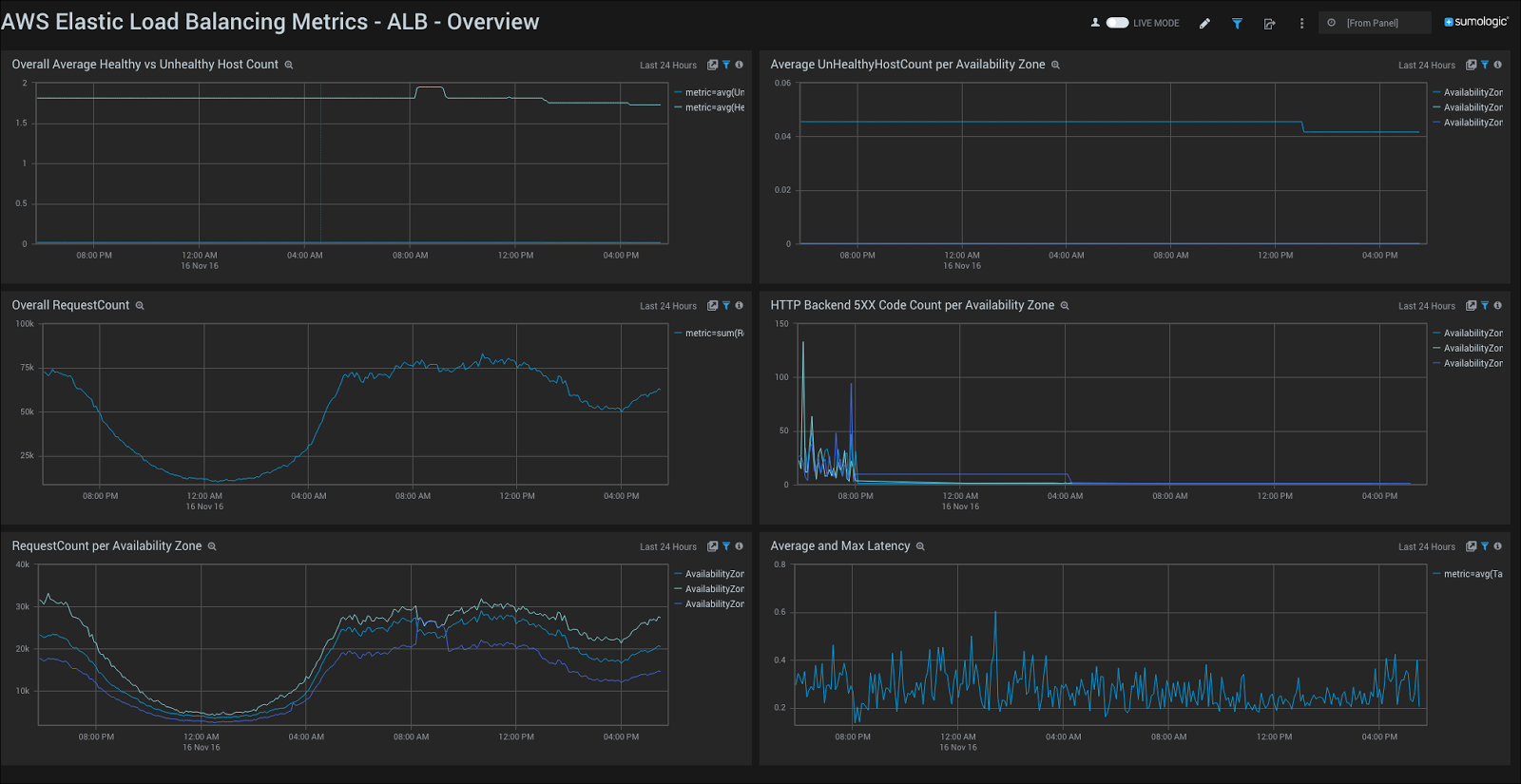This screenshot has height=784, width=1521.
Task: Open the dashboard-level filter funnel in top toolbar
Action: [1237, 24]
